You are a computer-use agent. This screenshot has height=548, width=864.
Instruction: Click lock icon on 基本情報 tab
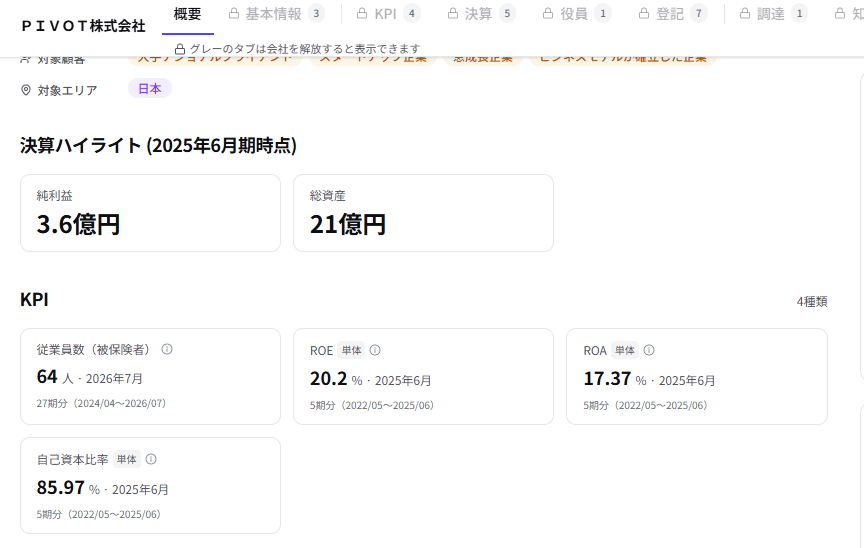234,13
